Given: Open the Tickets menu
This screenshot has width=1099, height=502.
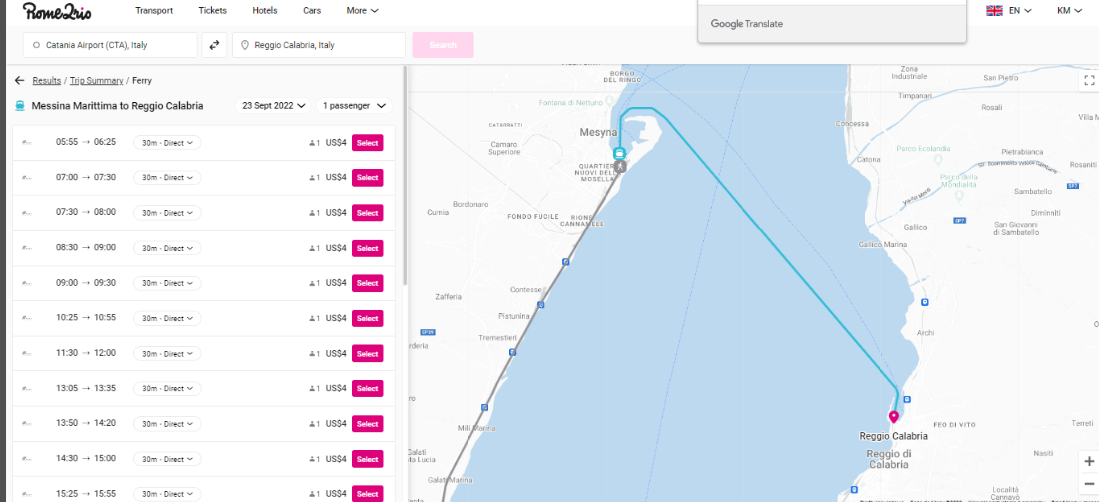Looking at the screenshot, I should click(212, 11).
